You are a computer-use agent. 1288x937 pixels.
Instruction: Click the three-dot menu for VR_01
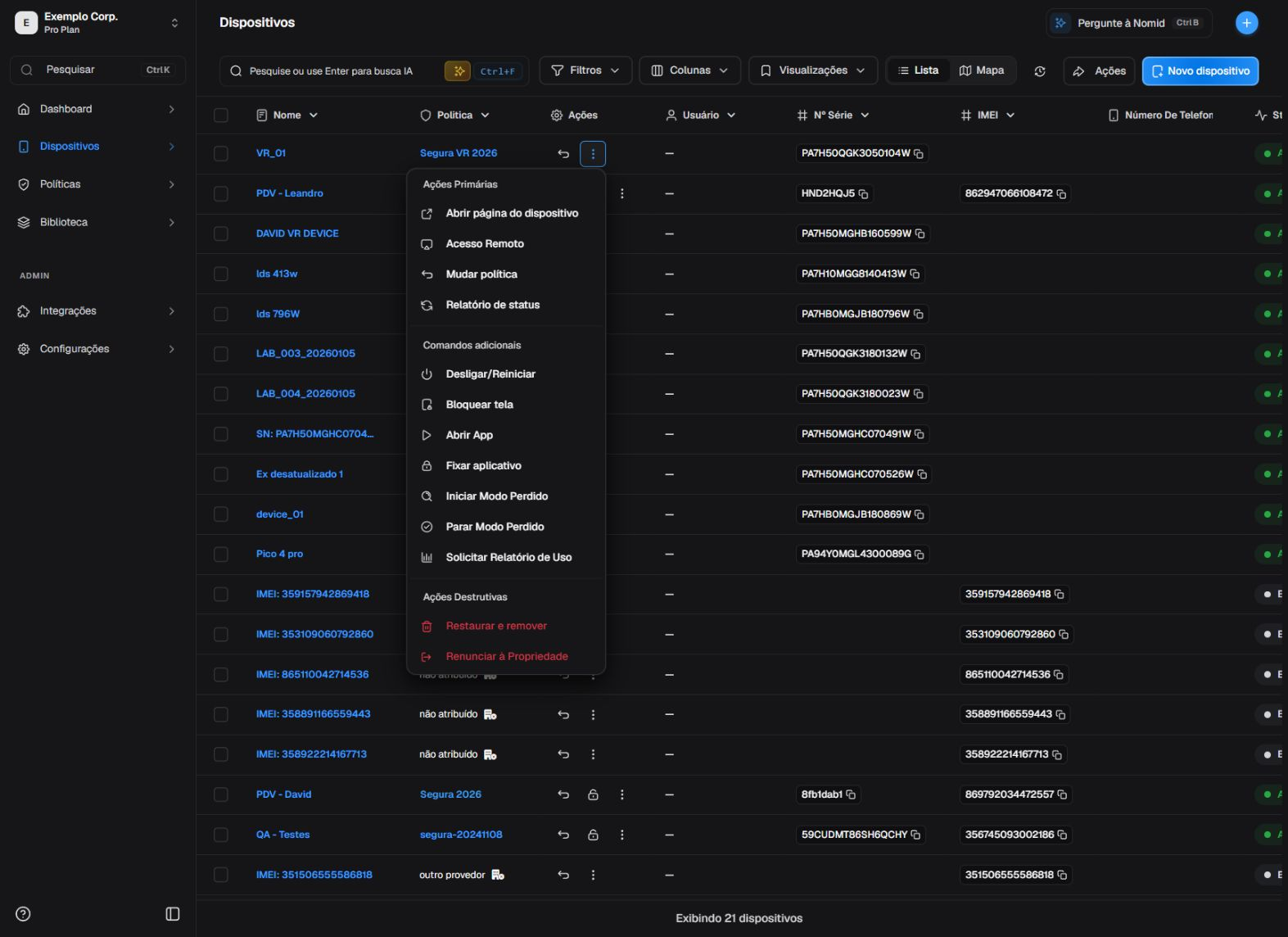point(593,154)
